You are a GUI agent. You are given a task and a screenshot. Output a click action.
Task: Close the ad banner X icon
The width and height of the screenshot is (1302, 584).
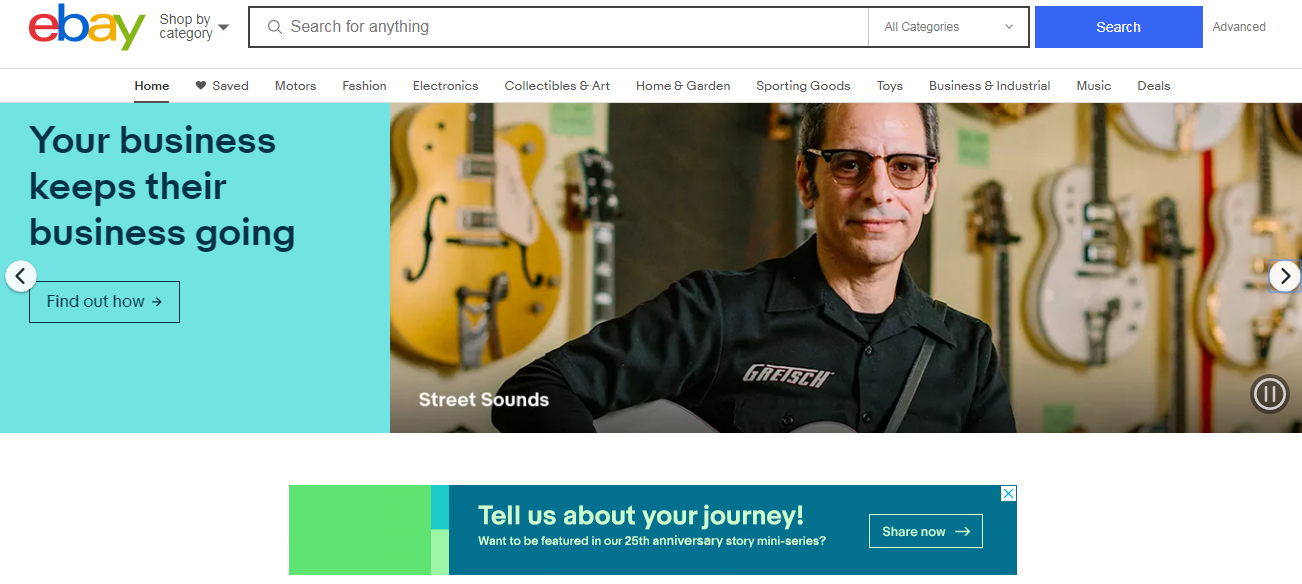point(1009,493)
